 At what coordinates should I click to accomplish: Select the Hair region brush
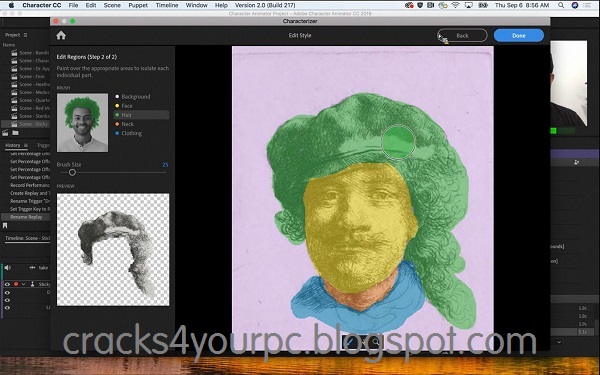click(x=141, y=115)
